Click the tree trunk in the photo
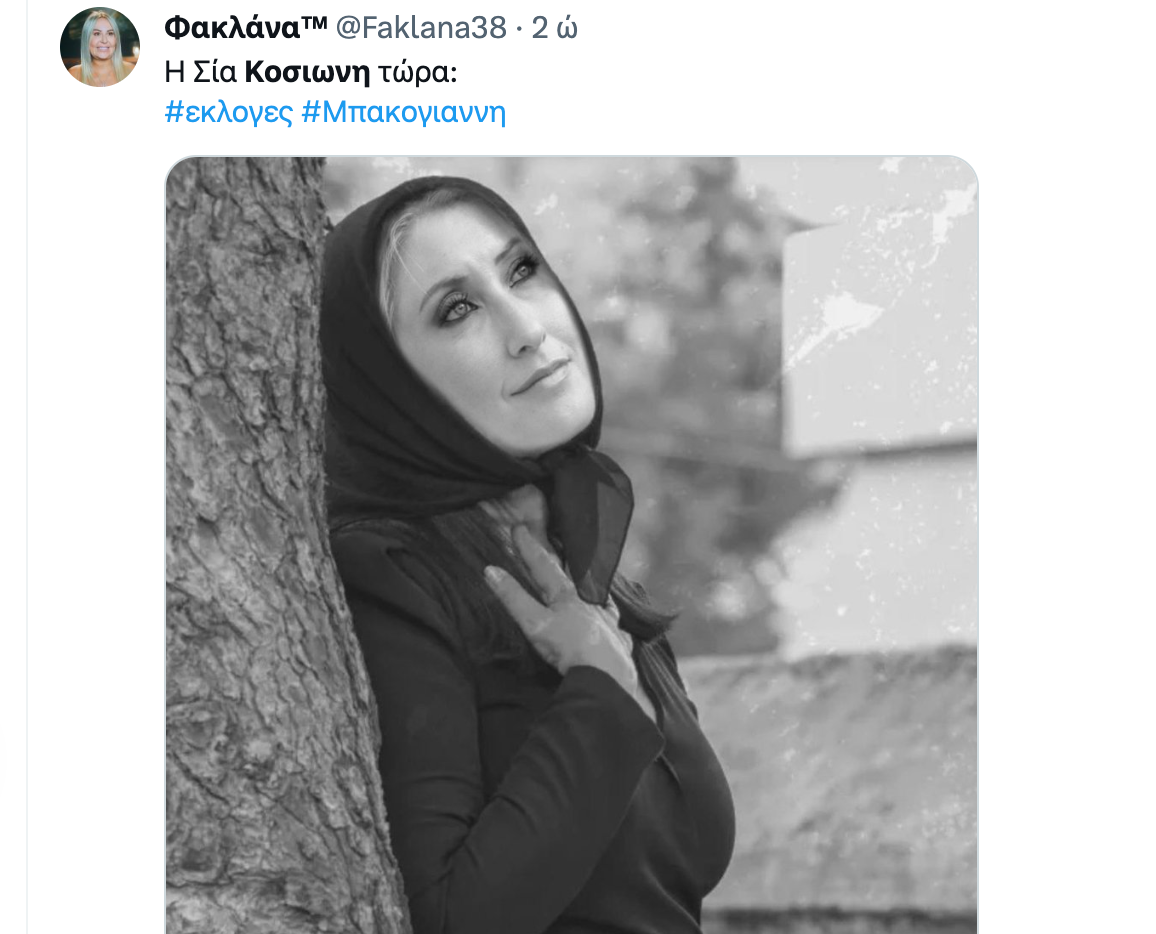 (251, 546)
